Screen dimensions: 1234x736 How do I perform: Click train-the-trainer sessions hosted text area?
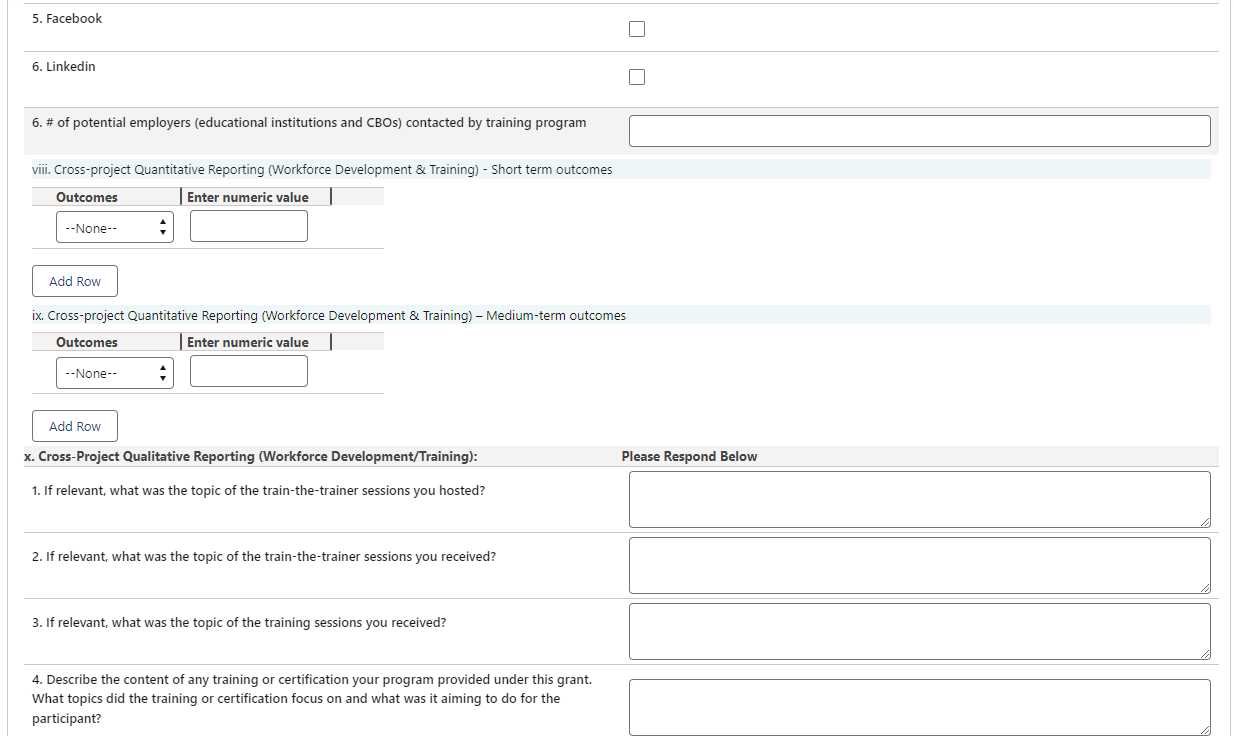tap(919, 499)
